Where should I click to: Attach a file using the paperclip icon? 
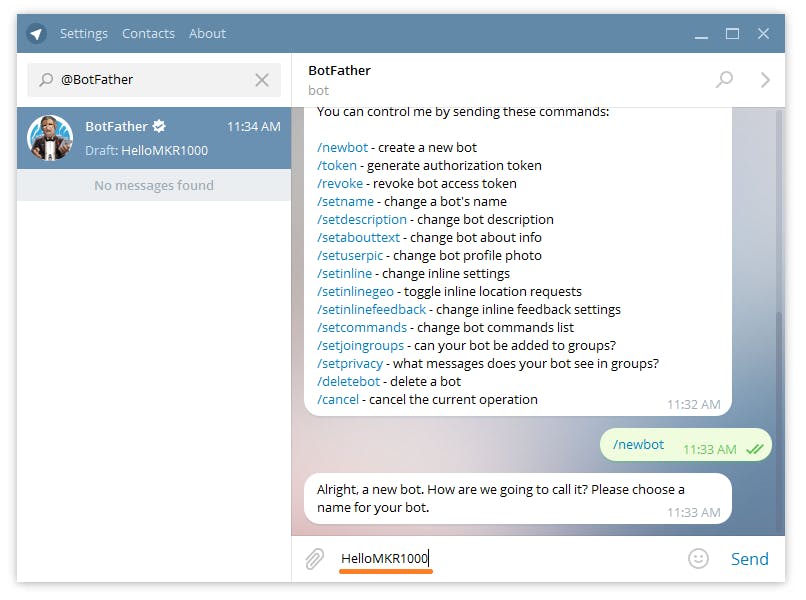(x=314, y=559)
